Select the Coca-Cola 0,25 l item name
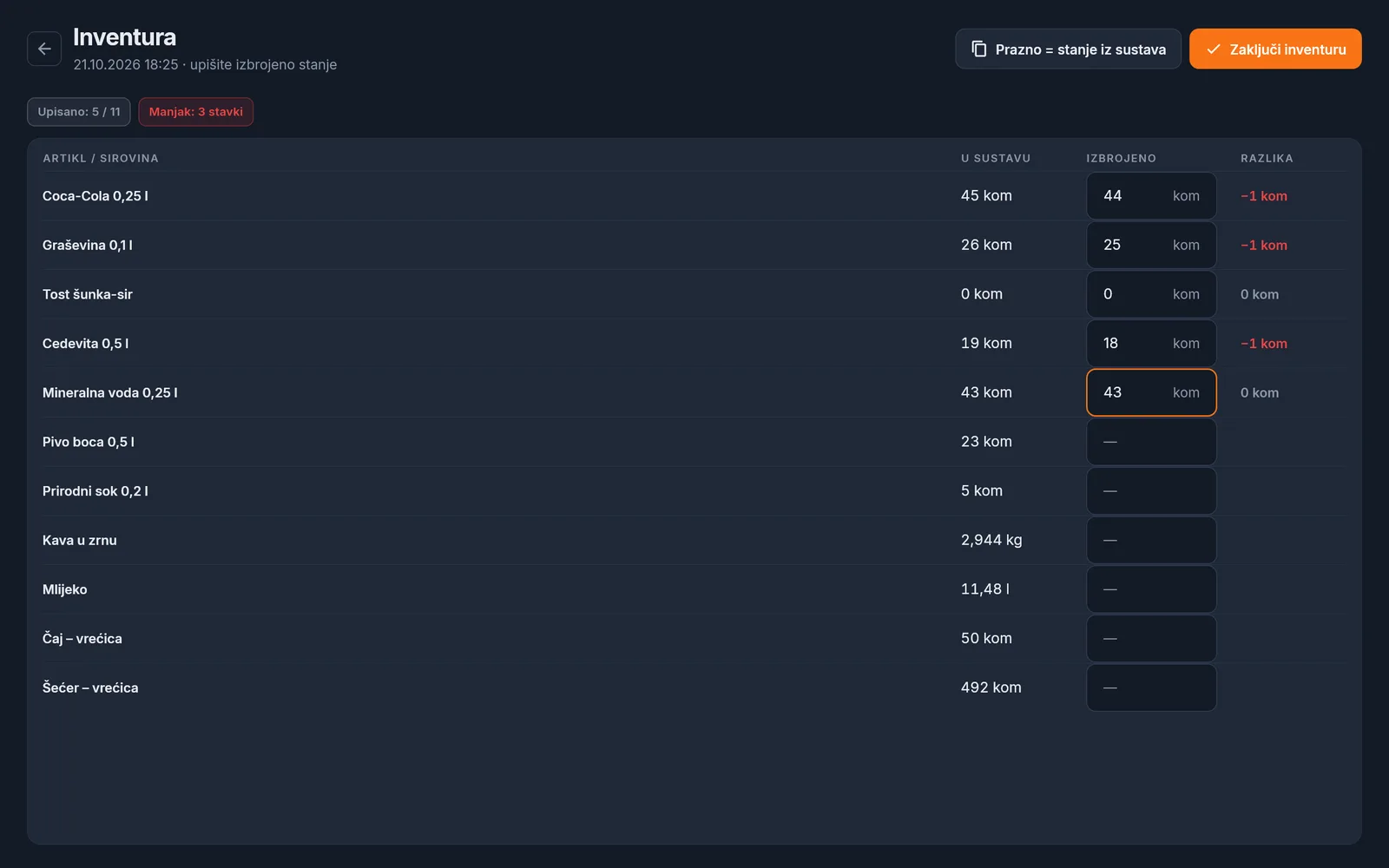 tap(95, 196)
